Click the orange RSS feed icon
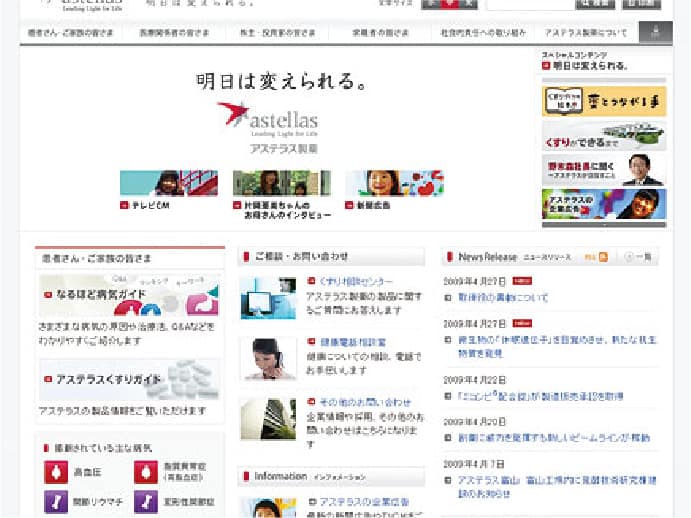 pyautogui.click(x=602, y=257)
